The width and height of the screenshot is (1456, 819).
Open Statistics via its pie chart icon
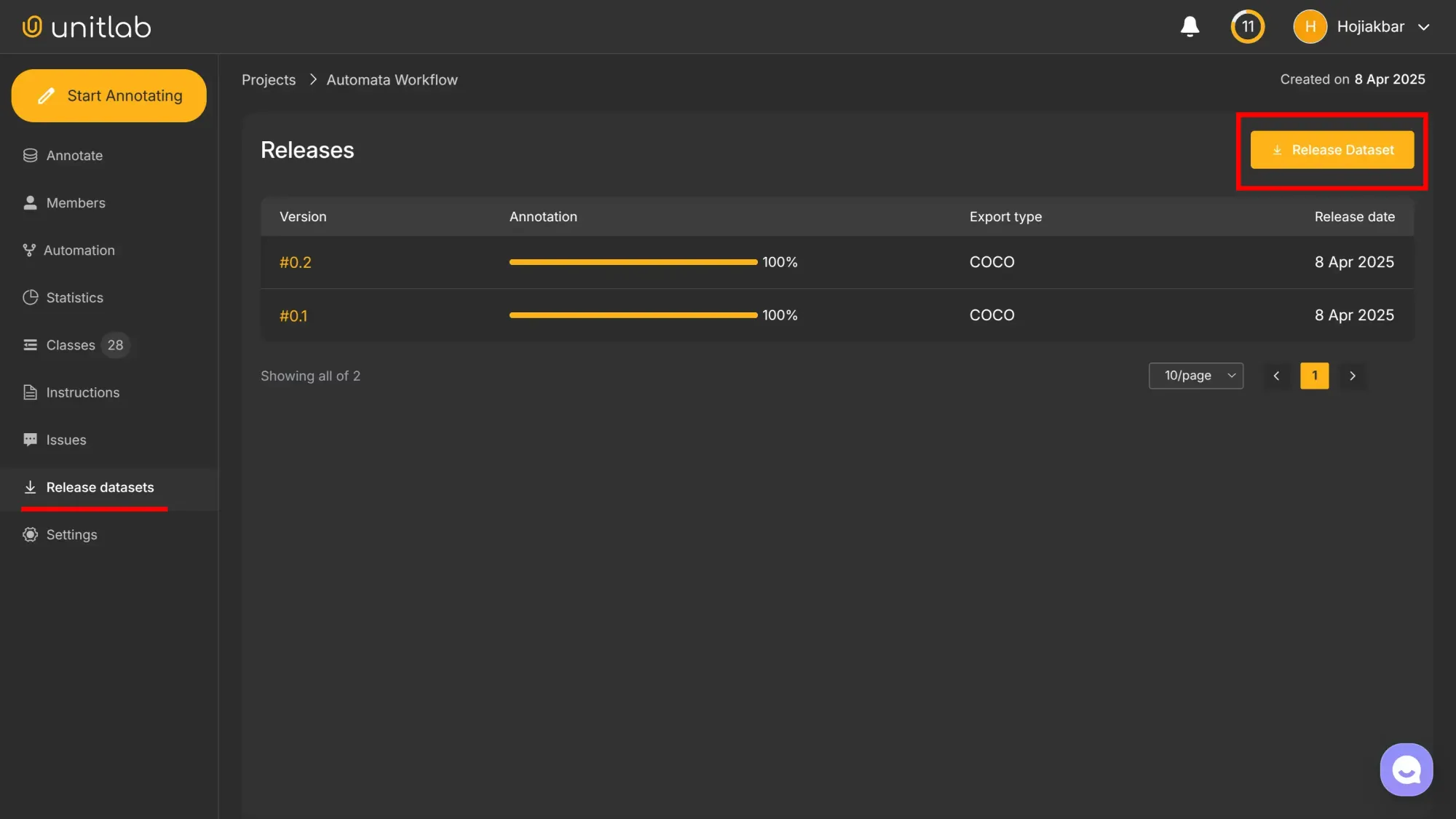[29, 297]
